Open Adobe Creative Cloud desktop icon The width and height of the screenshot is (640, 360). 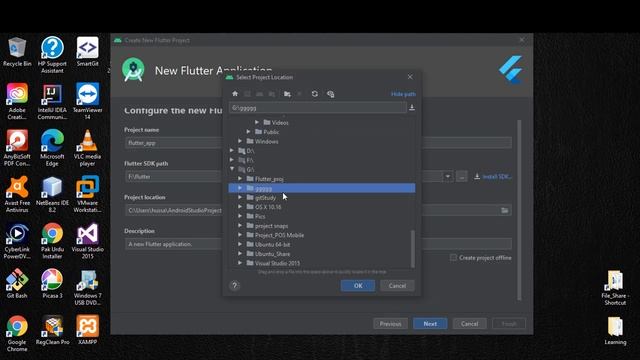(17, 102)
